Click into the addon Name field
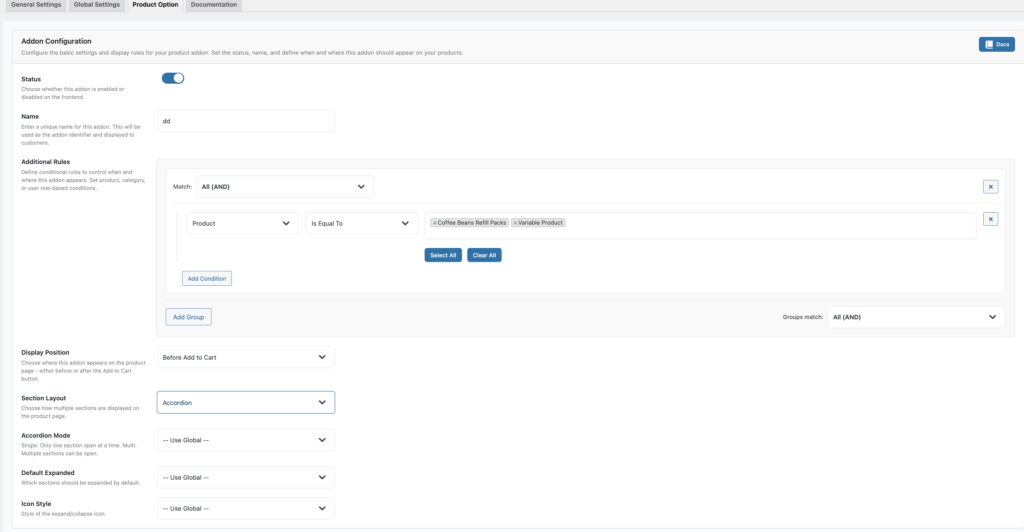 pyautogui.click(x=246, y=121)
